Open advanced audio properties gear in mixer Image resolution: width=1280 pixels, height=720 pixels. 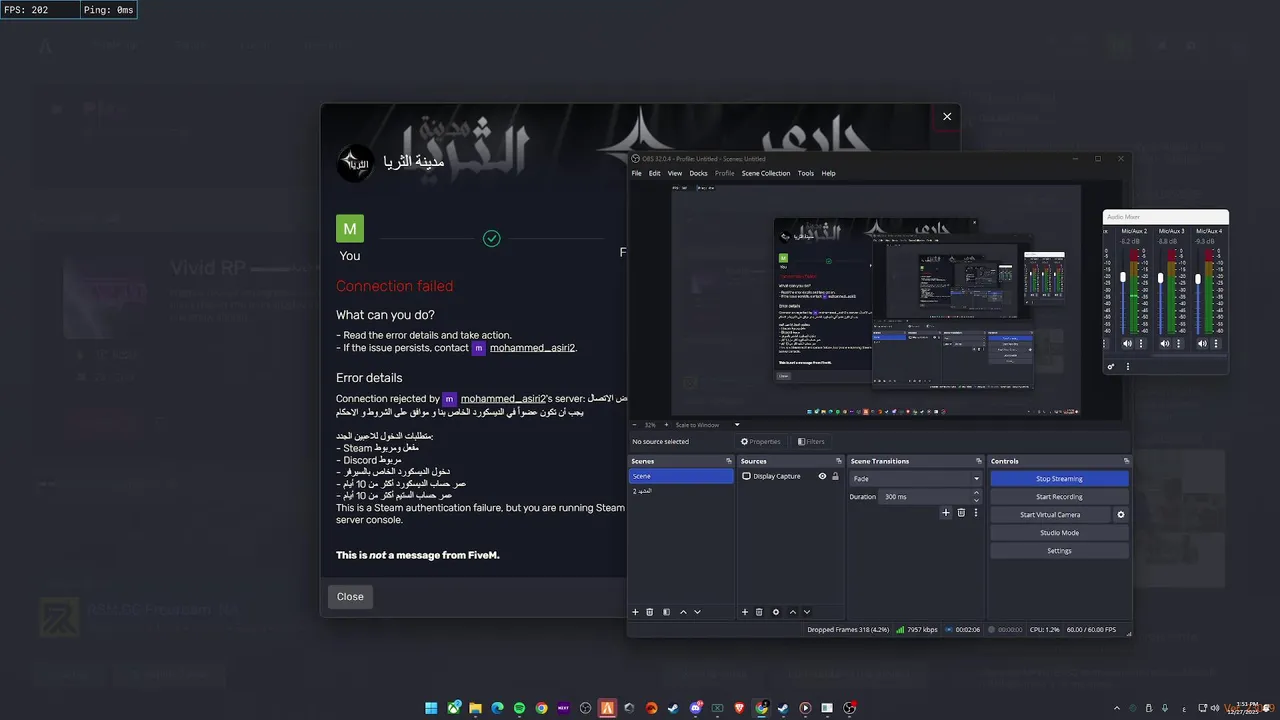click(x=1110, y=367)
